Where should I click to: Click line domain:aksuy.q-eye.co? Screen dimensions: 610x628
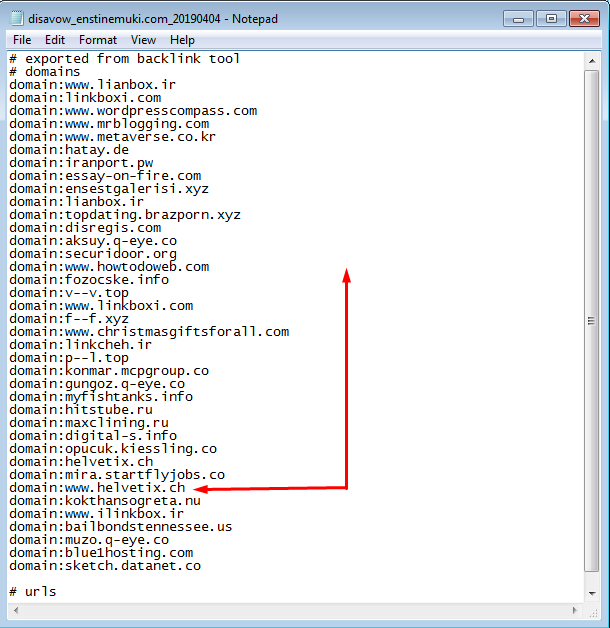(x=93, y=241)
